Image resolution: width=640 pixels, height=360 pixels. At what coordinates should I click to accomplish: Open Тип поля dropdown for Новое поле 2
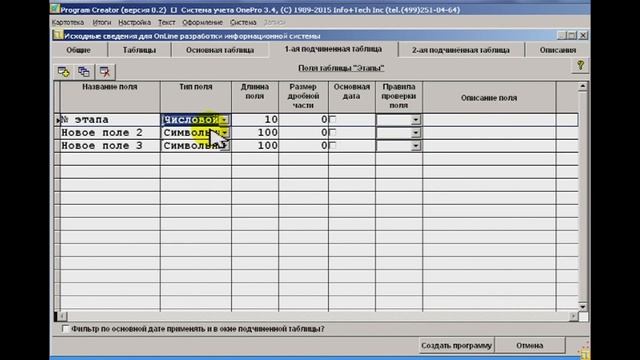pyautogui.click(x=225, y=133)
